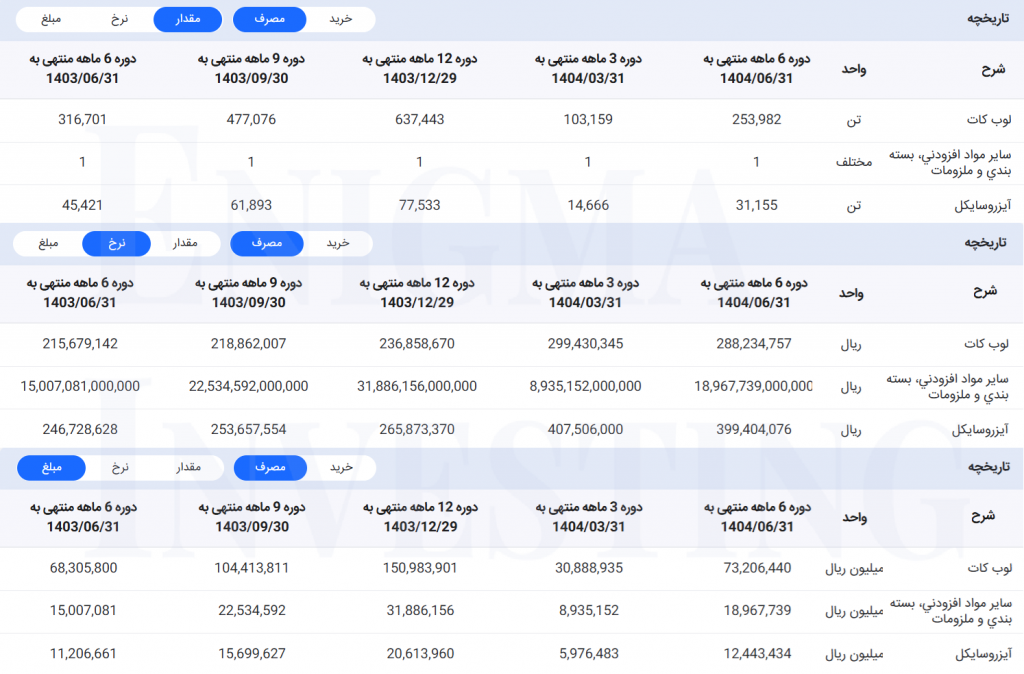Click the 150,983,901 amount cell
The image size is (1024, 674).
[x=419, y=569]
